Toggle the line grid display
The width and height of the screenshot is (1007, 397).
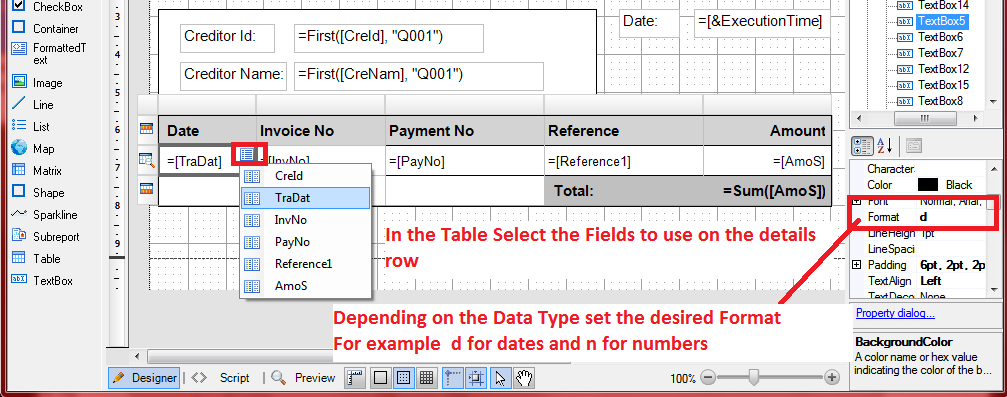click(426, 378)
